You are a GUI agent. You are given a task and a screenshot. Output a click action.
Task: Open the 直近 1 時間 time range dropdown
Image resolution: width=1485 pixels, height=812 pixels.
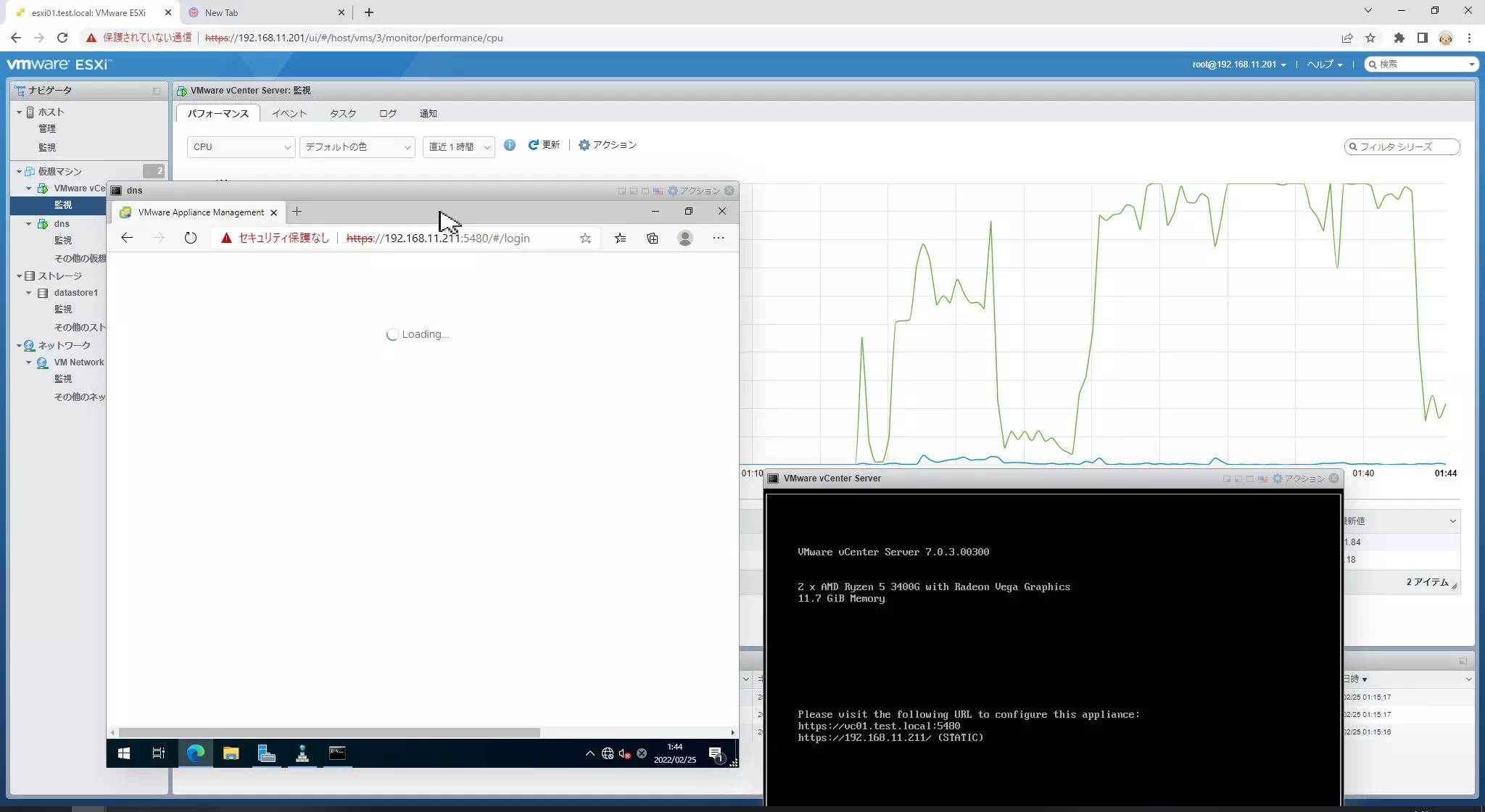(458, 146)
